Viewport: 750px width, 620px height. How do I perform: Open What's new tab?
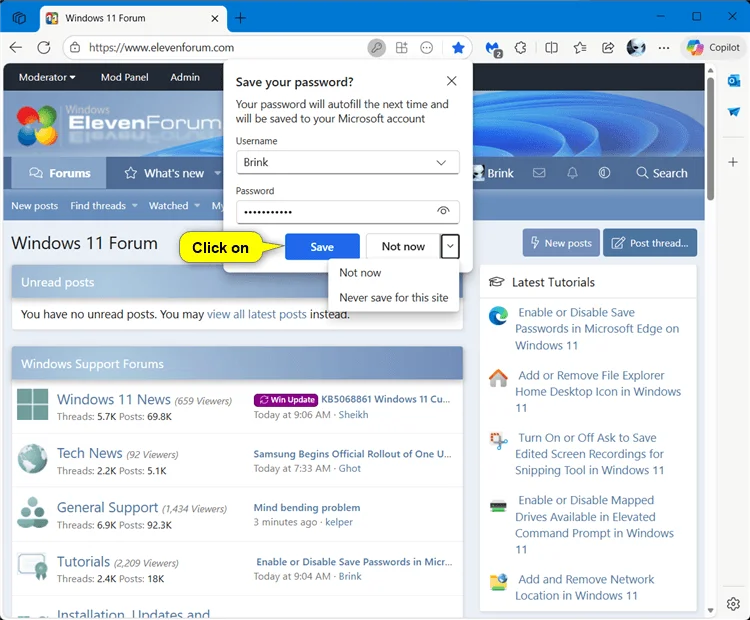165,173
